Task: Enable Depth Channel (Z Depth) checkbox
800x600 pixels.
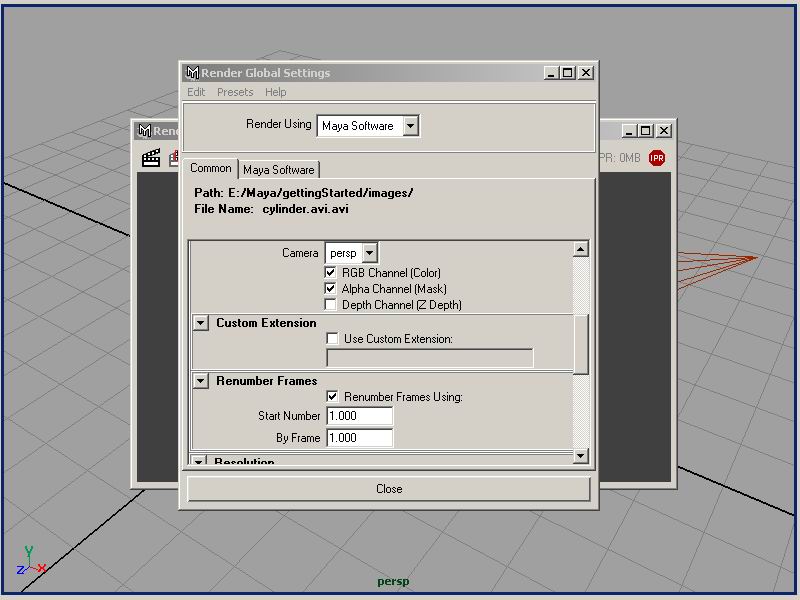Action: tap(331, 305)
